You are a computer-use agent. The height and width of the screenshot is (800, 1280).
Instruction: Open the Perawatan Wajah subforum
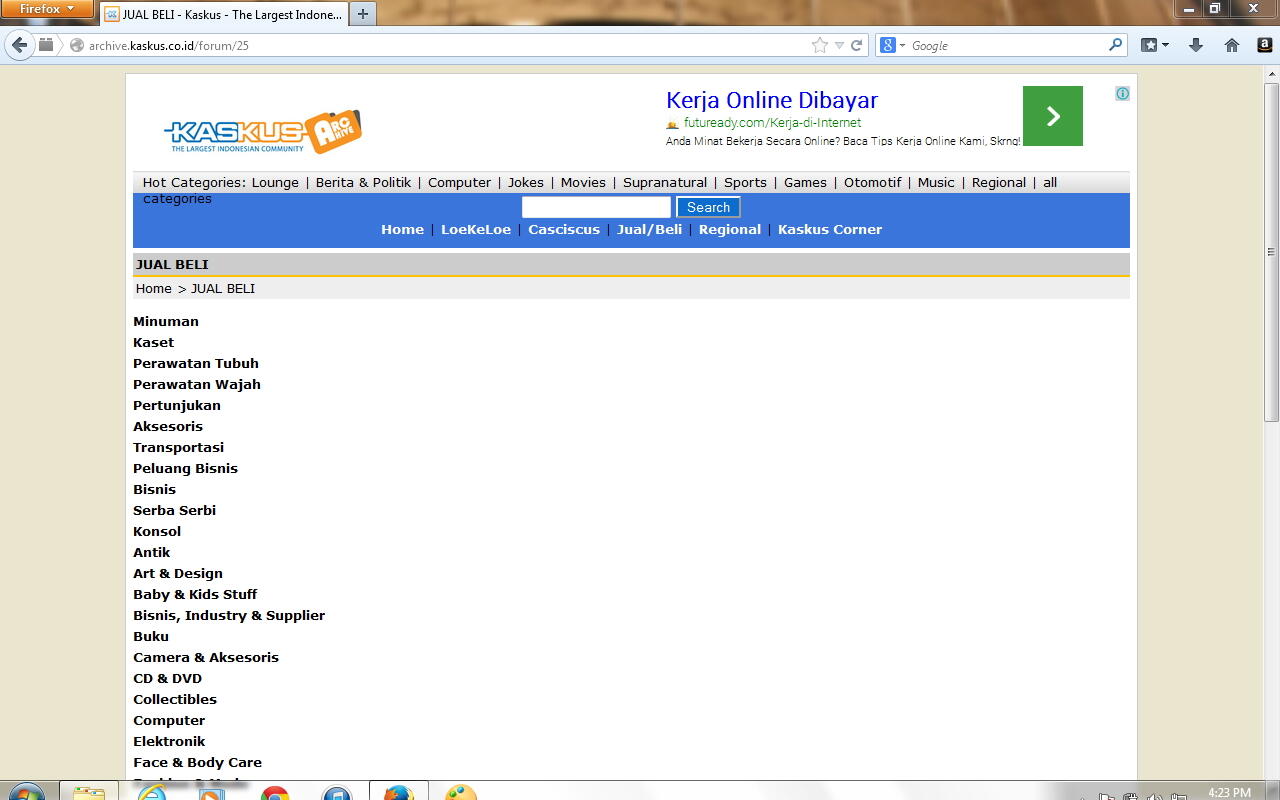pyautogui.click(x=197, y=384)
